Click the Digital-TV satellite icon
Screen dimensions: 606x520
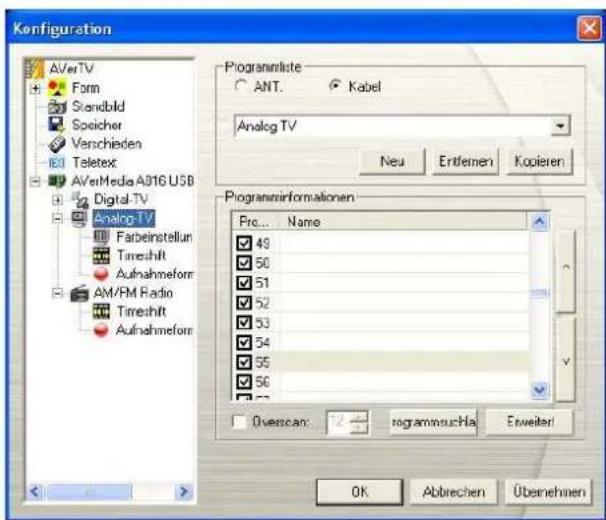(x=80, y=199)
